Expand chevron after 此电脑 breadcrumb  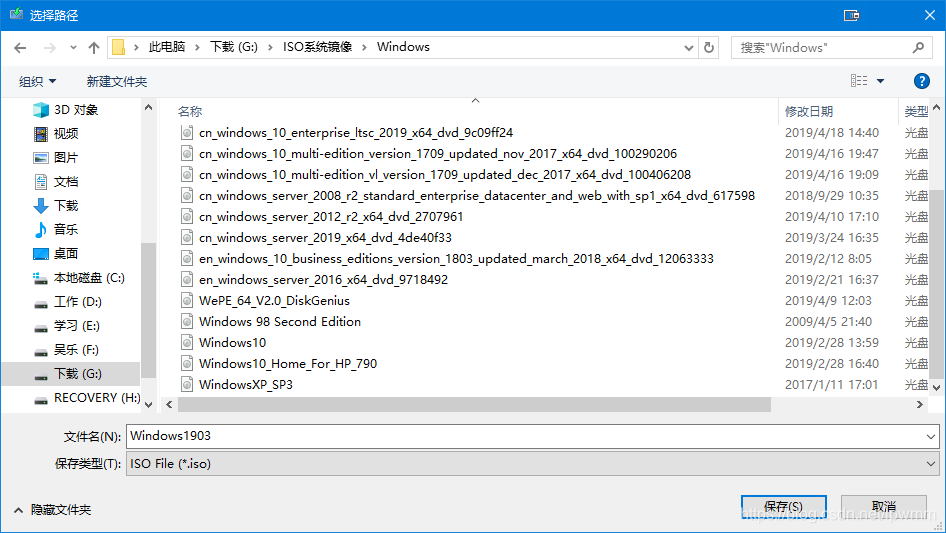click(197, 48)
